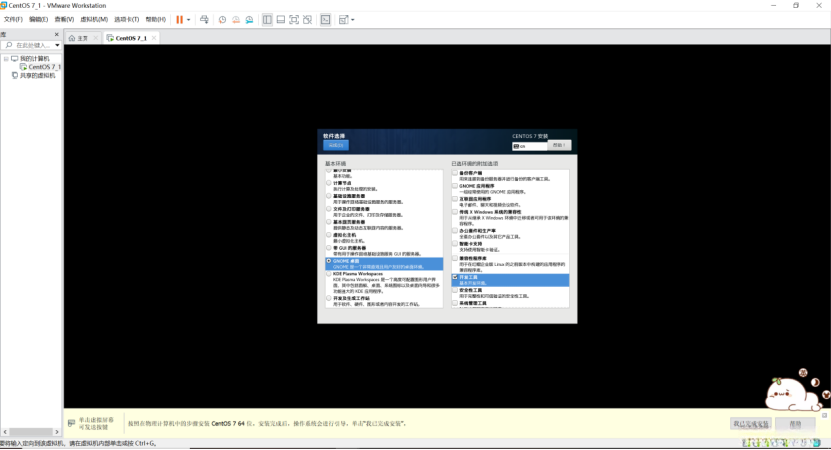Click the cn keyboard layout field
This screenshot has height=450, width=831.
pyautogui.click(x=529, y=146)
